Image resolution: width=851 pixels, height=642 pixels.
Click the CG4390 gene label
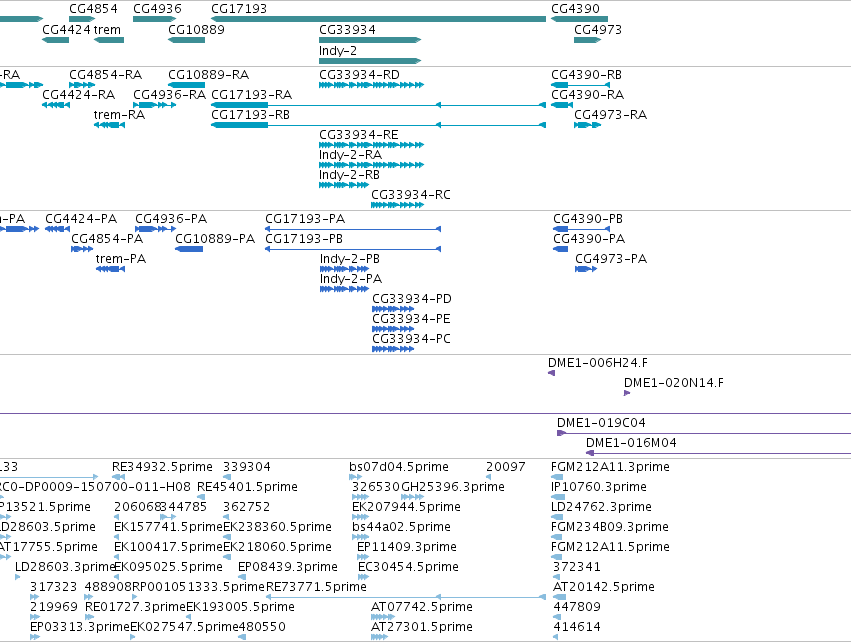(x=575, y=9)
